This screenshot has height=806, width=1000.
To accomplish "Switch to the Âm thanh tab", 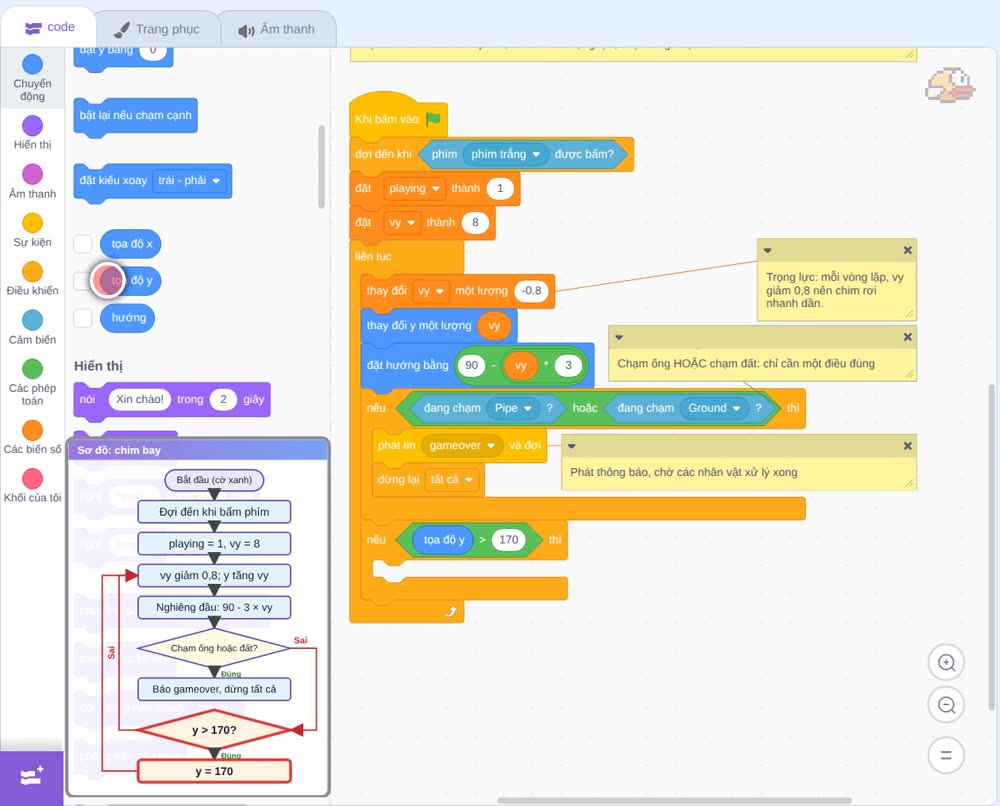I will click(277, 29).
